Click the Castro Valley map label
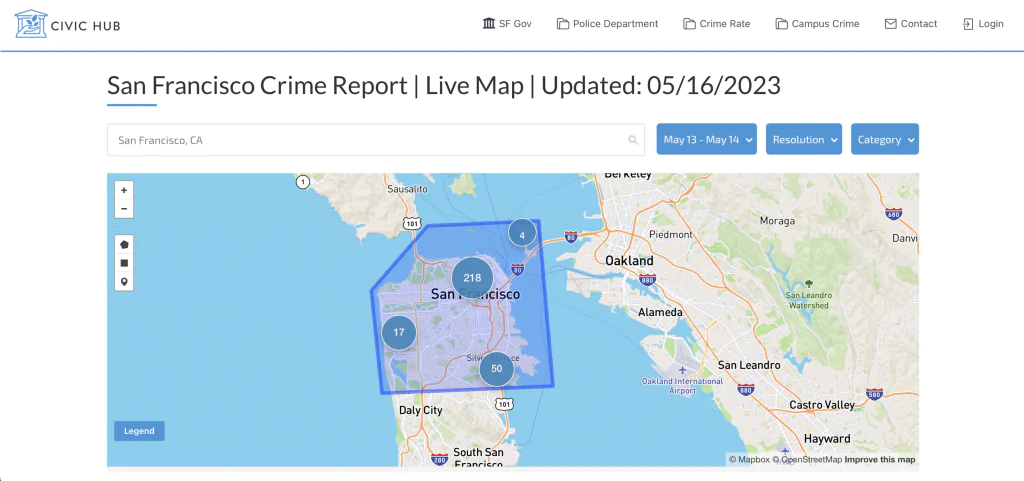Viewport: 1024px width, 481px height. pos(822,405)
